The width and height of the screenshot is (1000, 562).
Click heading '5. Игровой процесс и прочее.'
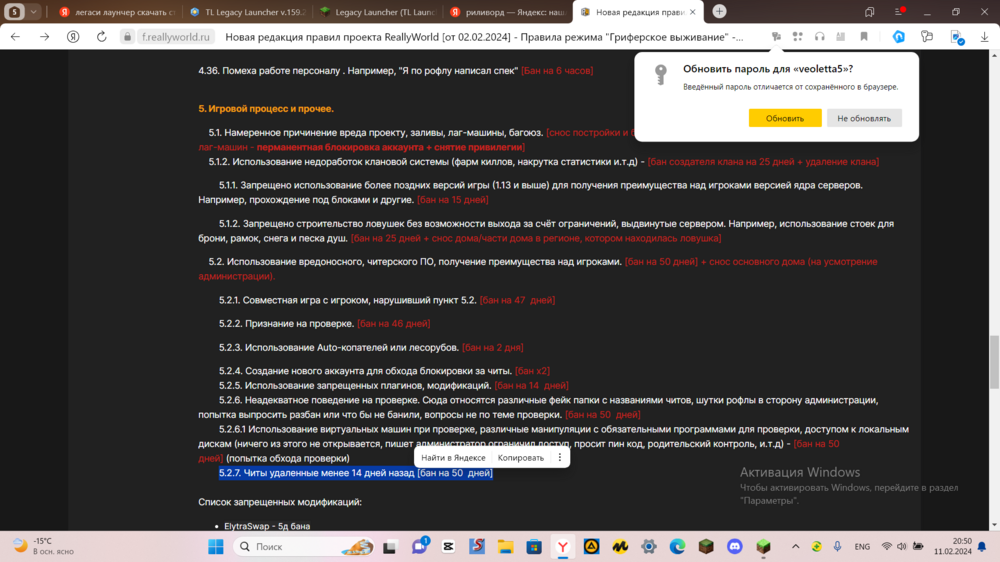pos(266,108)
